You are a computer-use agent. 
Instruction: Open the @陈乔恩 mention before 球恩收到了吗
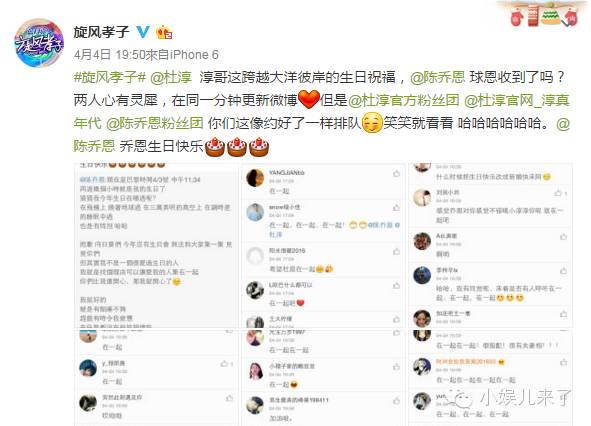click(438, 77)
